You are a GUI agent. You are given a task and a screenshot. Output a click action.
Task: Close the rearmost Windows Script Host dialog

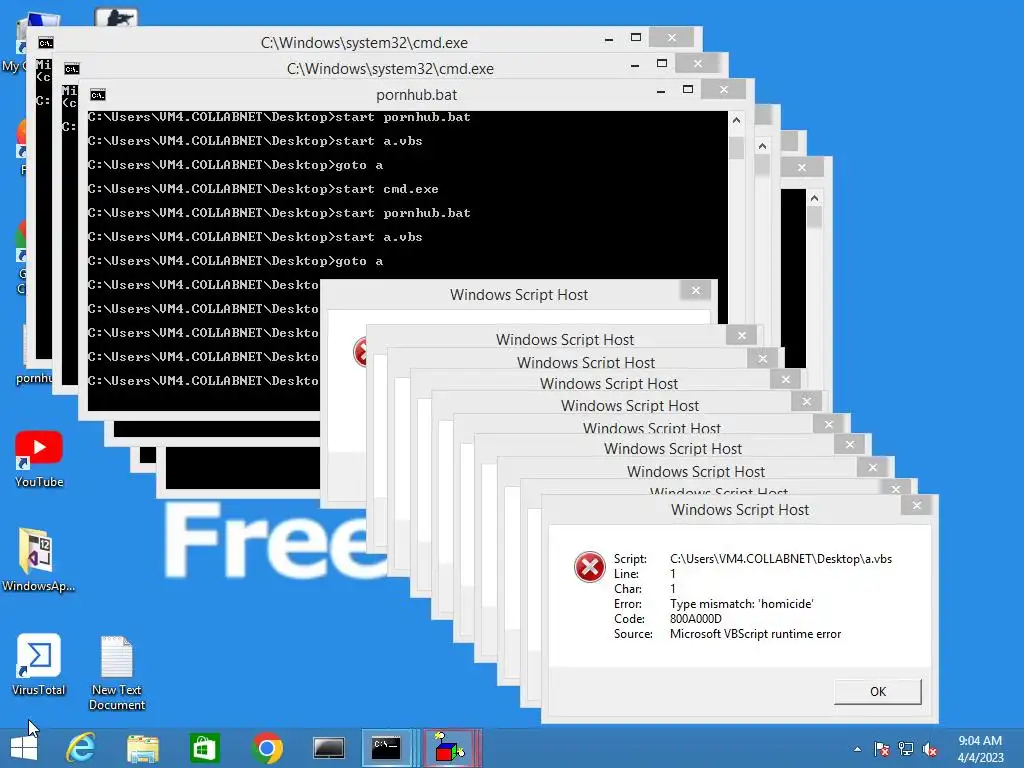(x=696, y=290)
